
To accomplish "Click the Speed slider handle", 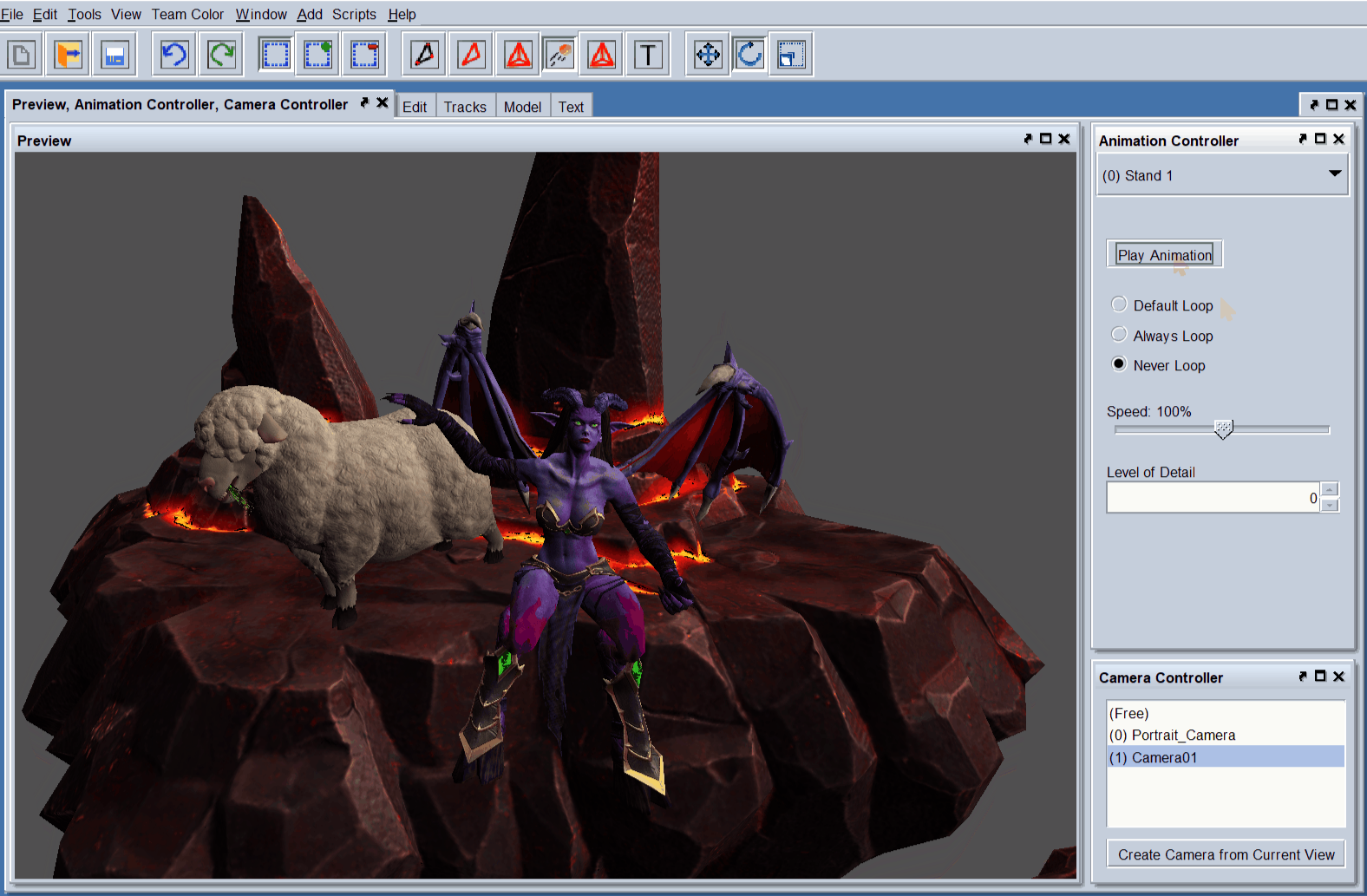I will coord(1223,429).
